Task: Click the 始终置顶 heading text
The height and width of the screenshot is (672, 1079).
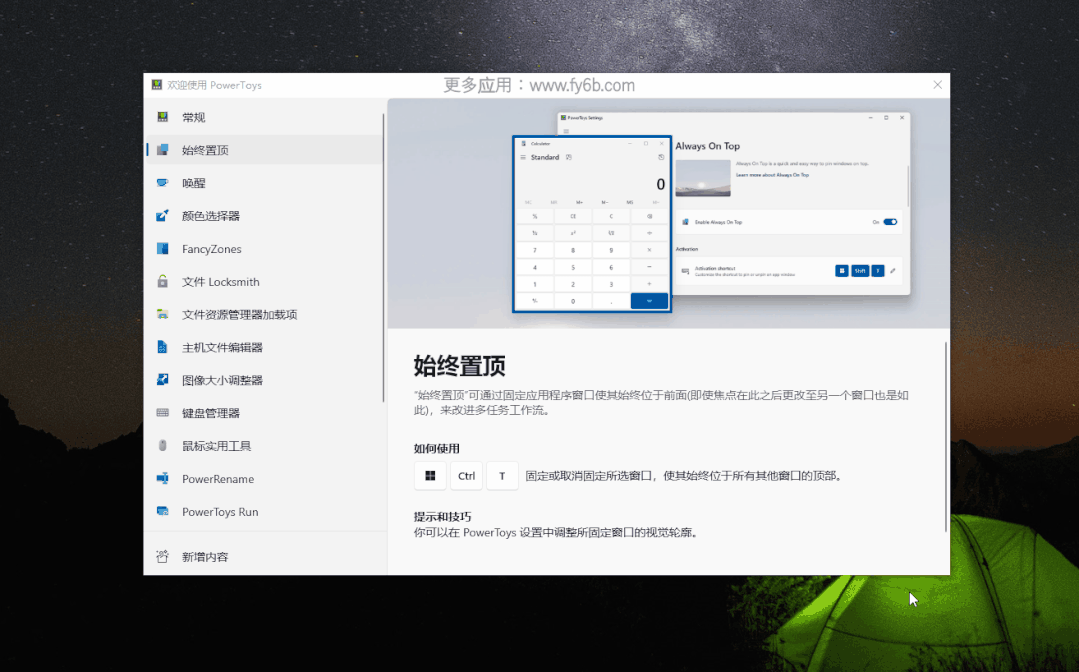Action: 460,366
